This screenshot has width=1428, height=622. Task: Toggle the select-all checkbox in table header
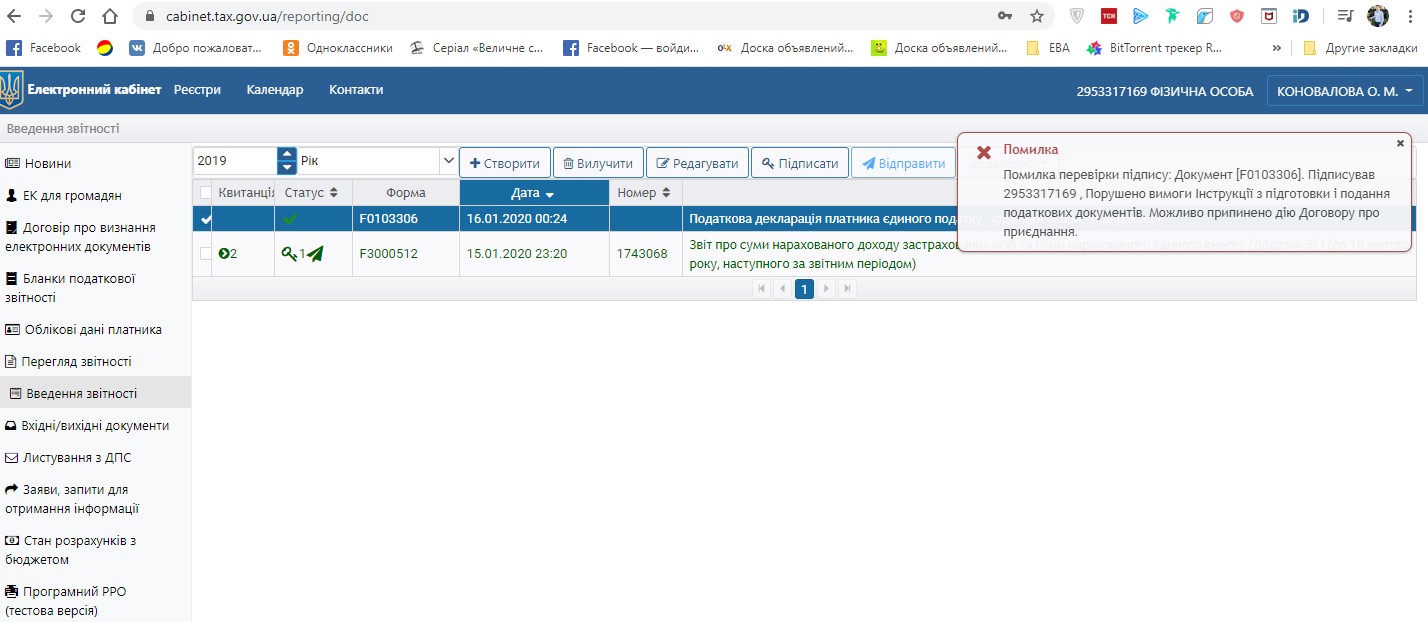[206, 192]
